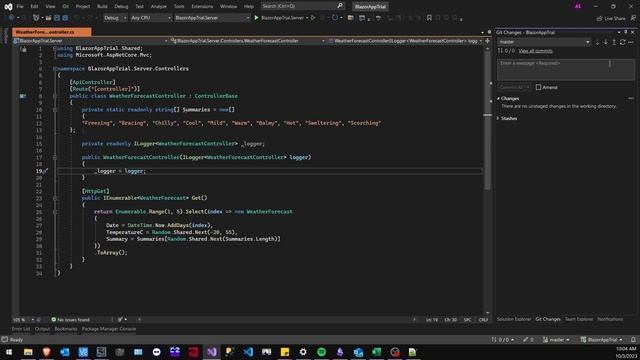Click the CRLF line ending indicator

483,320
